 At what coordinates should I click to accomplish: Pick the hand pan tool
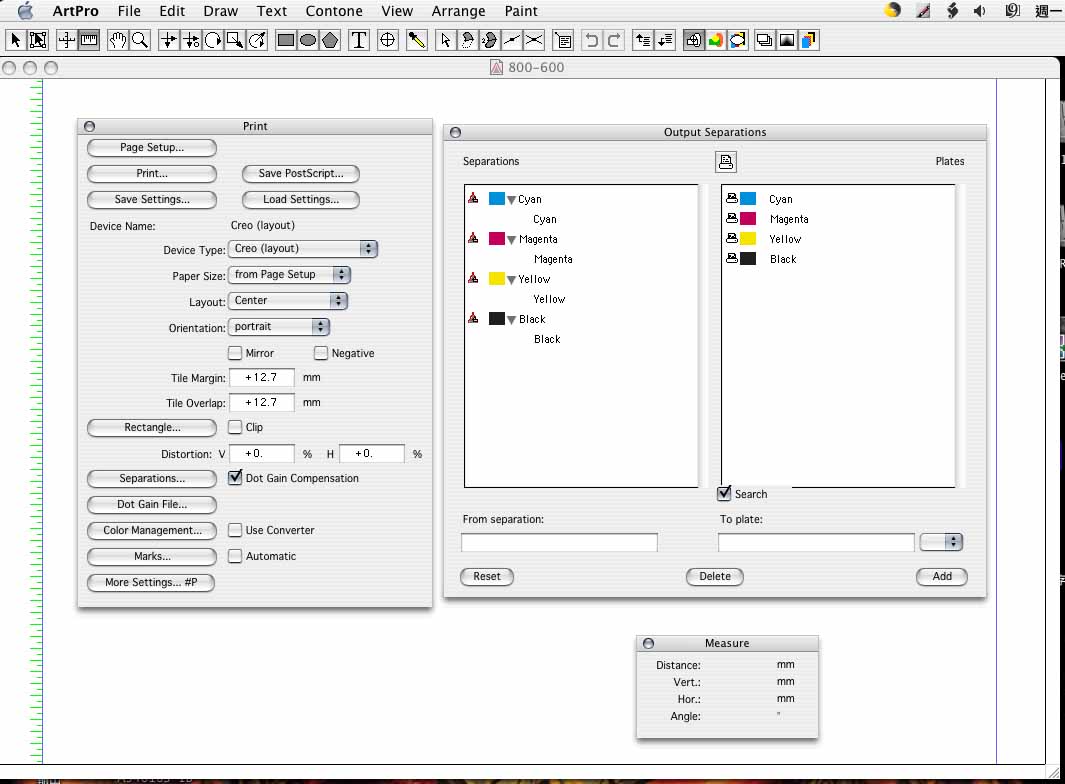click(118, 40)
